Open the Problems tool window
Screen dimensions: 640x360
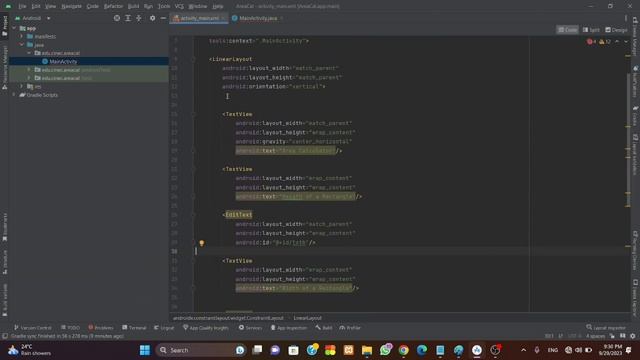101,327
